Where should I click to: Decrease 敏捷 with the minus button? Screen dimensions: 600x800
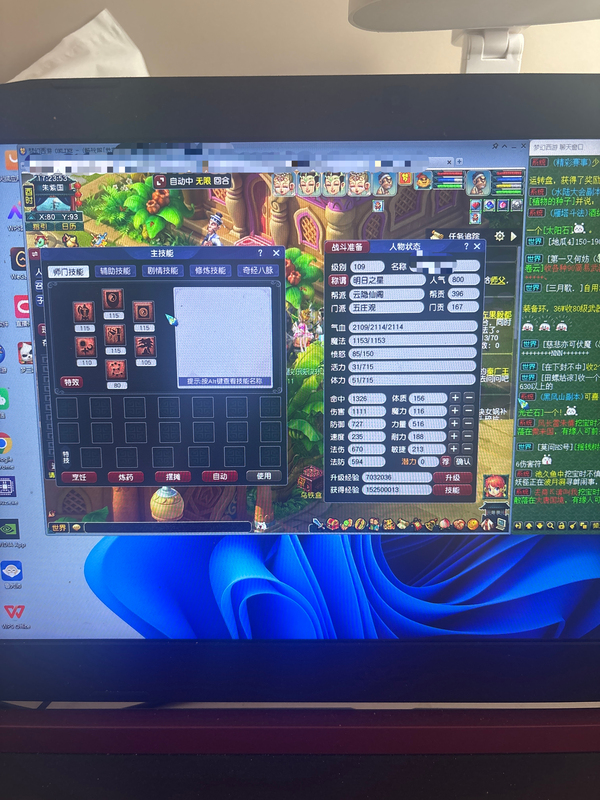point(469,448)
